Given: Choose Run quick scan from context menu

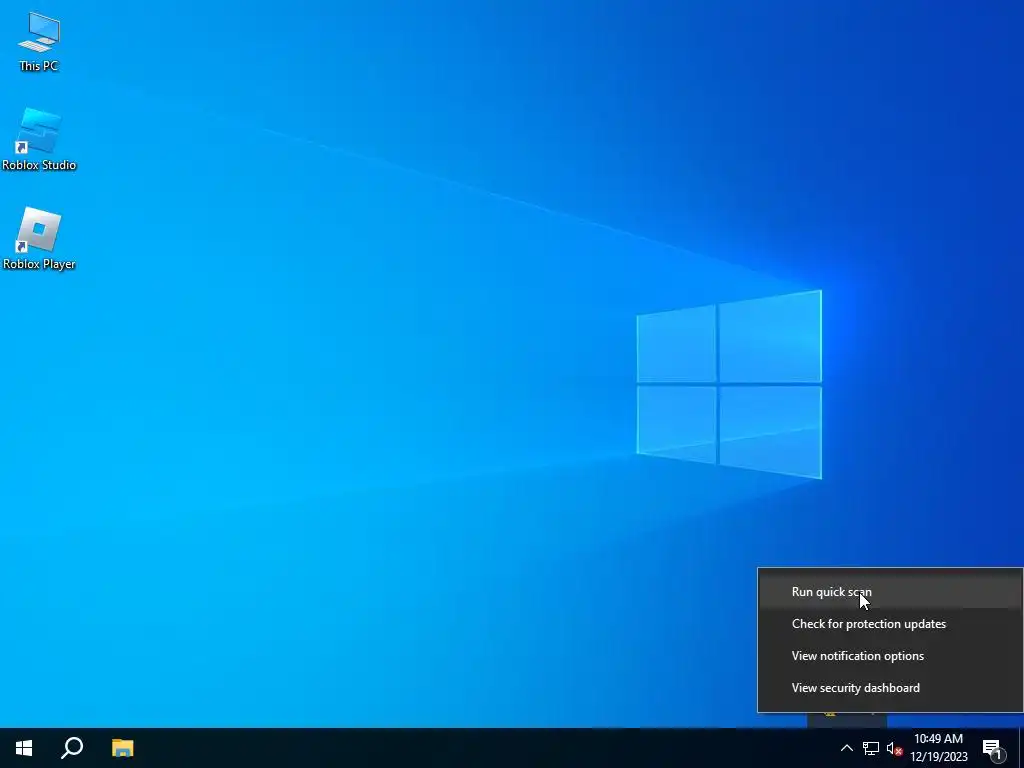Looking at the screenshot, I should [890, 592].
